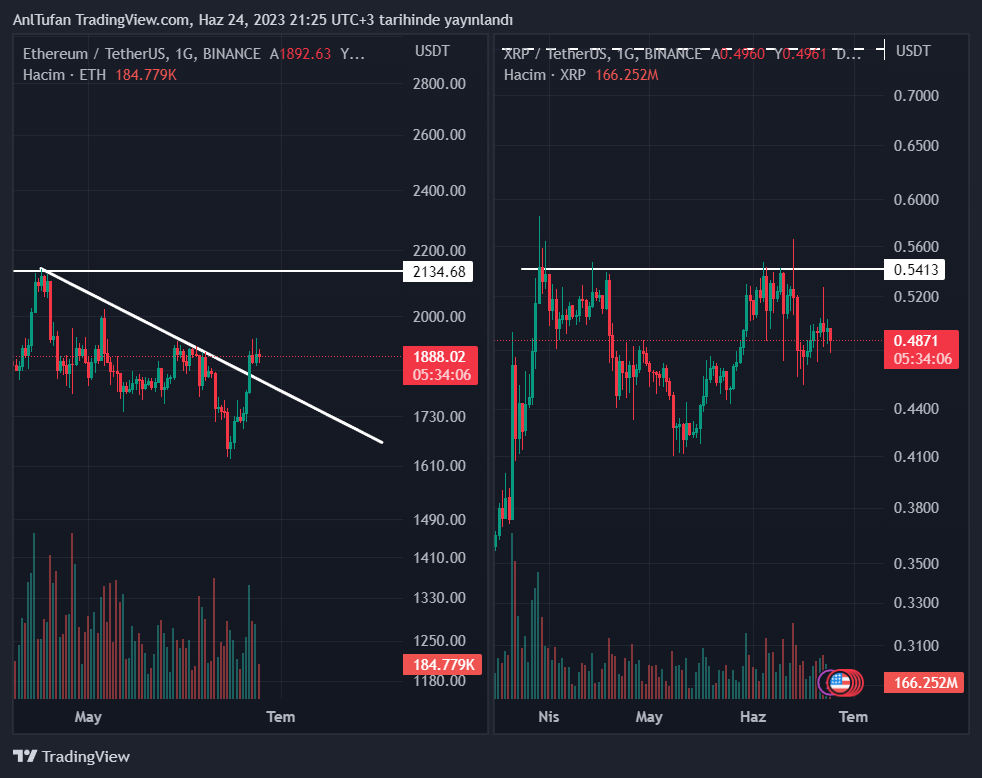Click the Nis label on XRP time axis
Screen dimensions: 982x778
coord(548,716)
